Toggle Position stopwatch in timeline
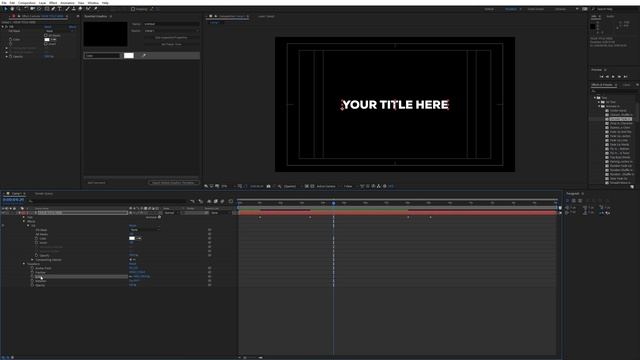640x360 pixels. tap(32, 272)
